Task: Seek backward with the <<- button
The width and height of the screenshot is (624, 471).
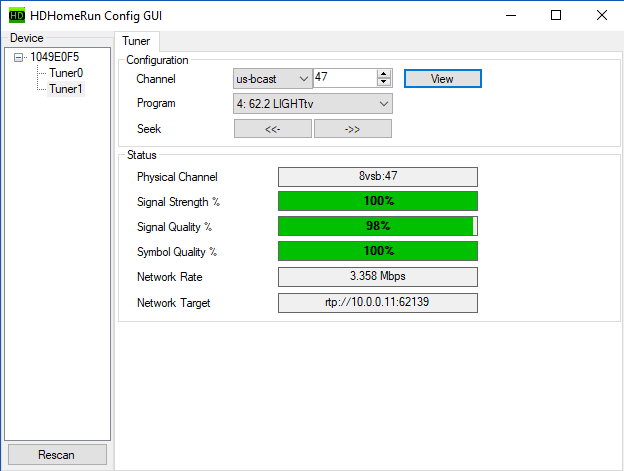Action: [x=273, y=129]
